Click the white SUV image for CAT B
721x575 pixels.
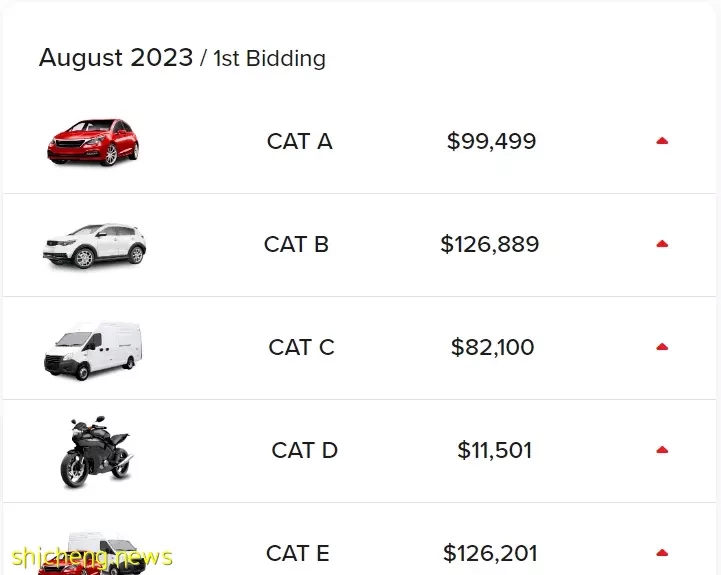point(94,245)
